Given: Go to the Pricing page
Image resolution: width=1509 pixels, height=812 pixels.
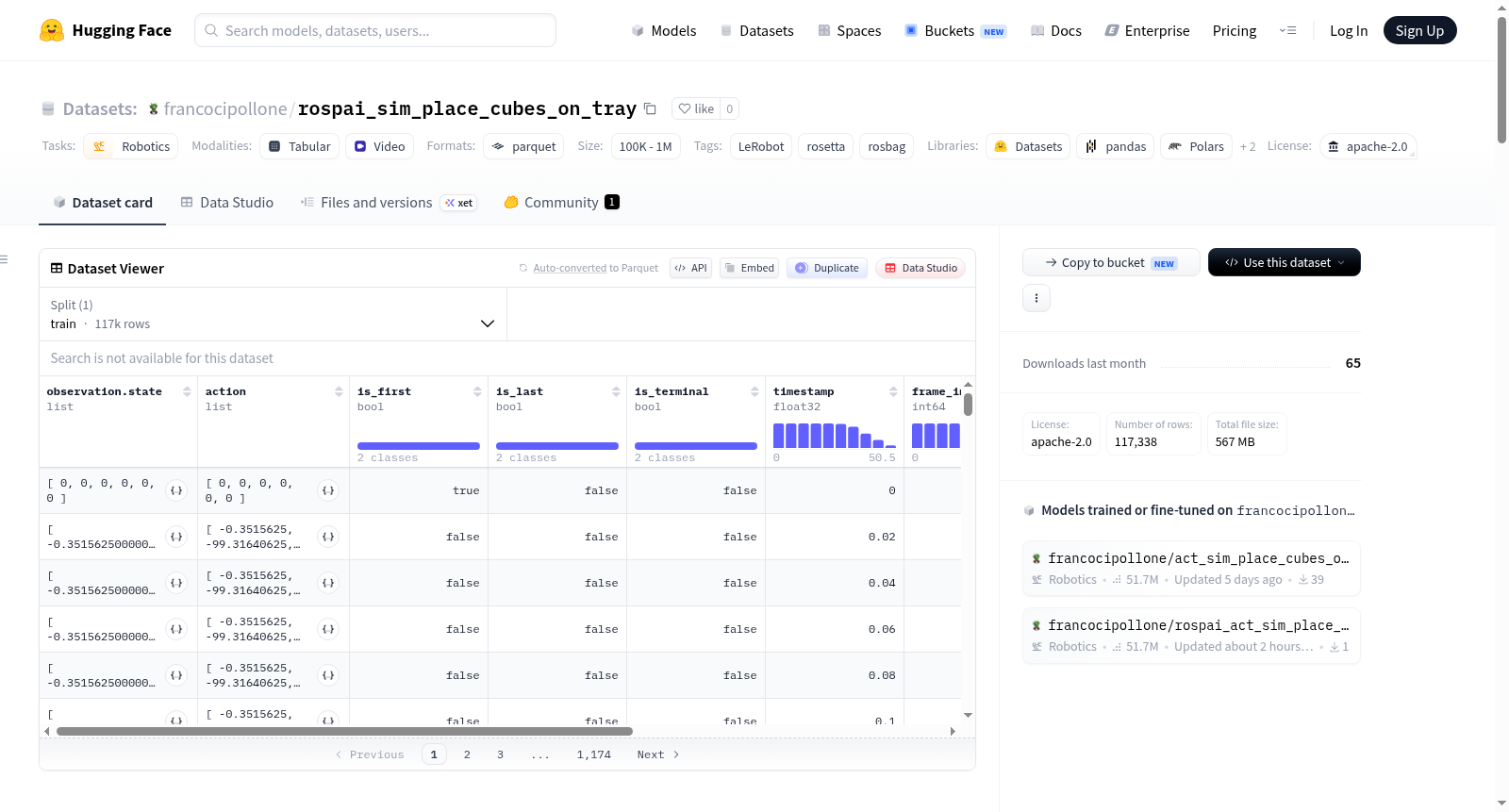Looking at the screenshot, I should tap(1235, 31).
